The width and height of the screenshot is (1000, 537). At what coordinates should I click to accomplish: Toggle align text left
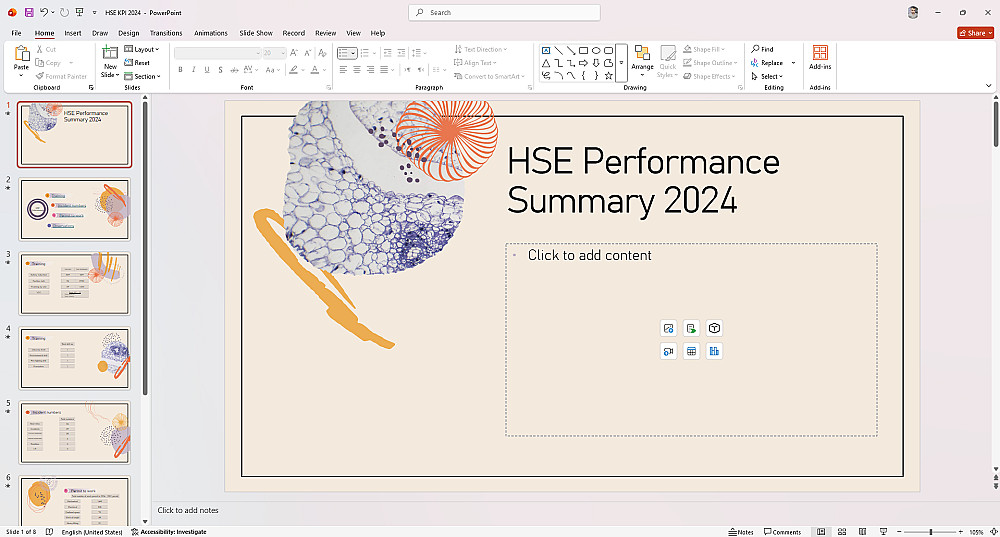(343, 70)
